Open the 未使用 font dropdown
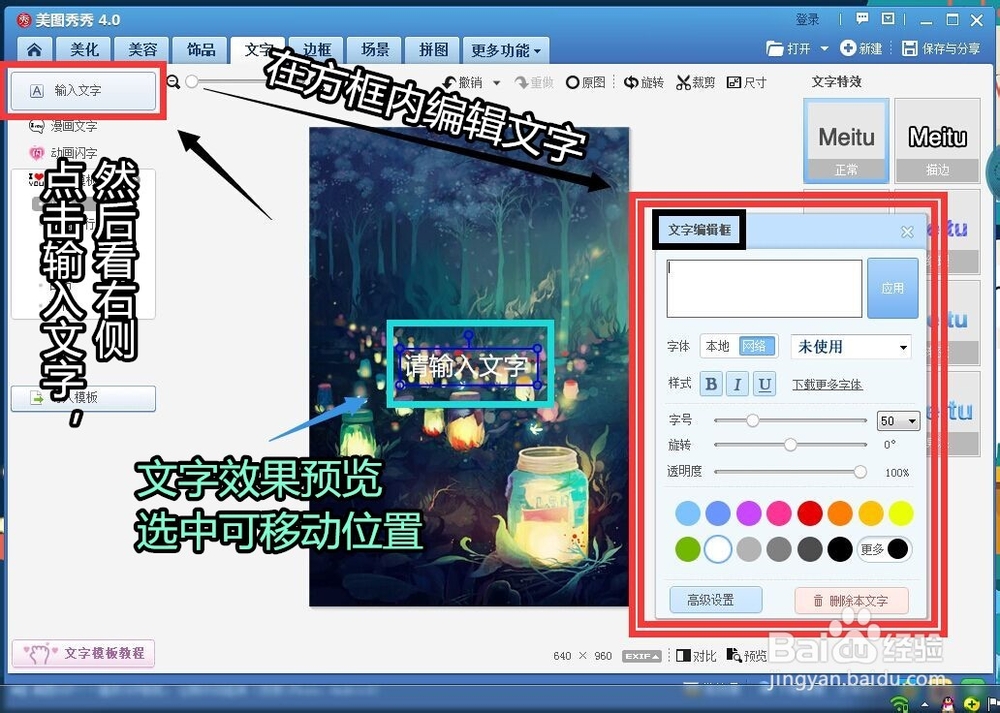The width and height of the screenshot is (1000, 713). (x=851, y=347)
